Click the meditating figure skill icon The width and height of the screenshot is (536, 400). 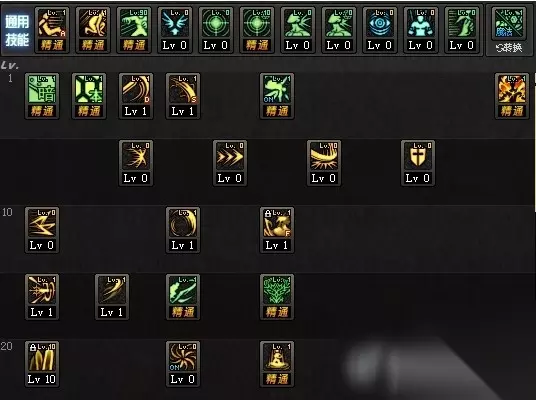tap(277, 364)
